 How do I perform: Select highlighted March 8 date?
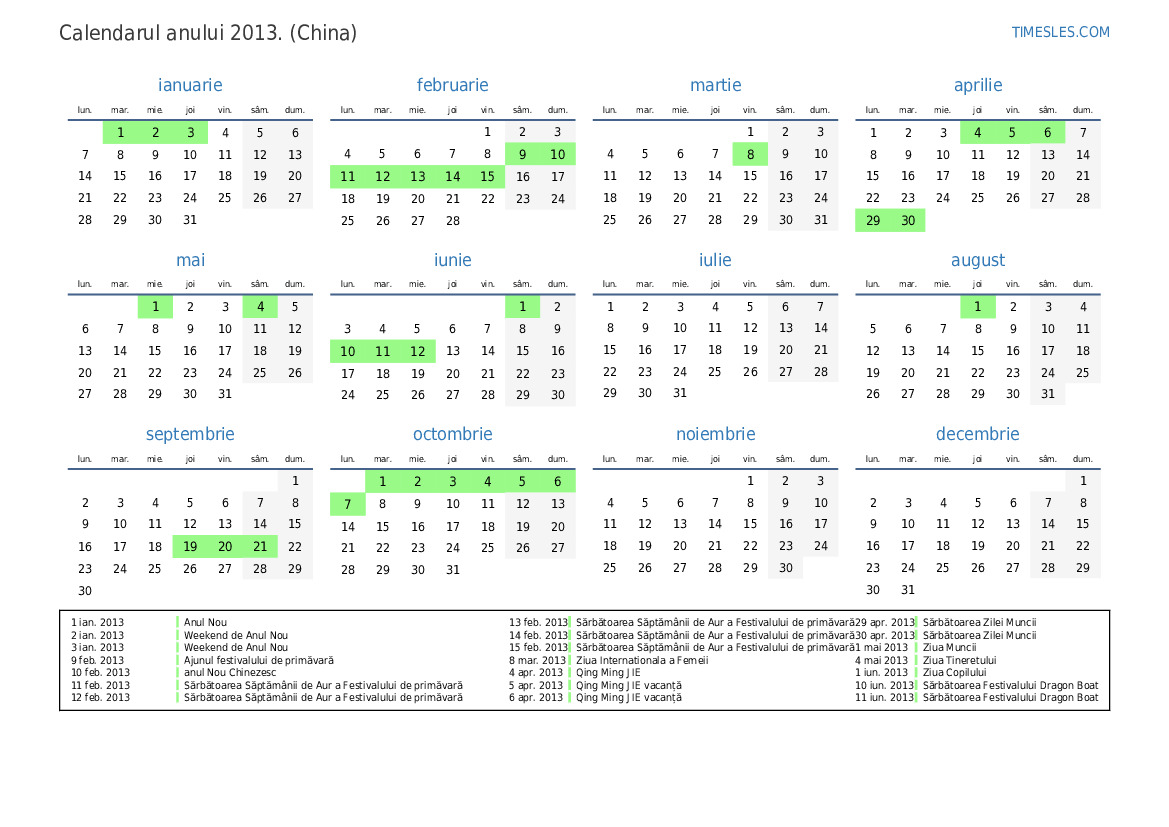click(x=750, y=154)
